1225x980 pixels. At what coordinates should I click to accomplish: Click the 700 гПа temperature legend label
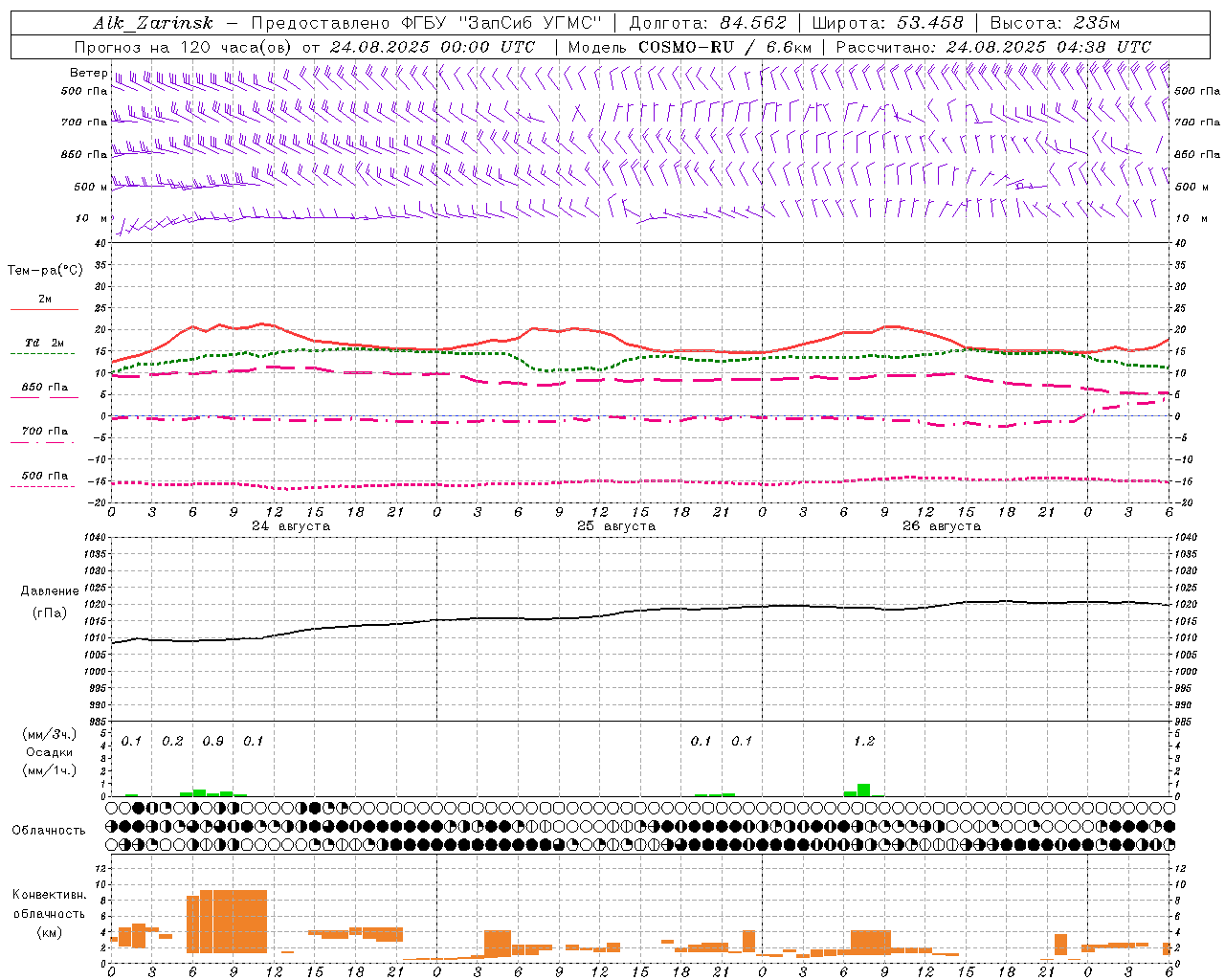pyautogui.click(x=45, y=431)
